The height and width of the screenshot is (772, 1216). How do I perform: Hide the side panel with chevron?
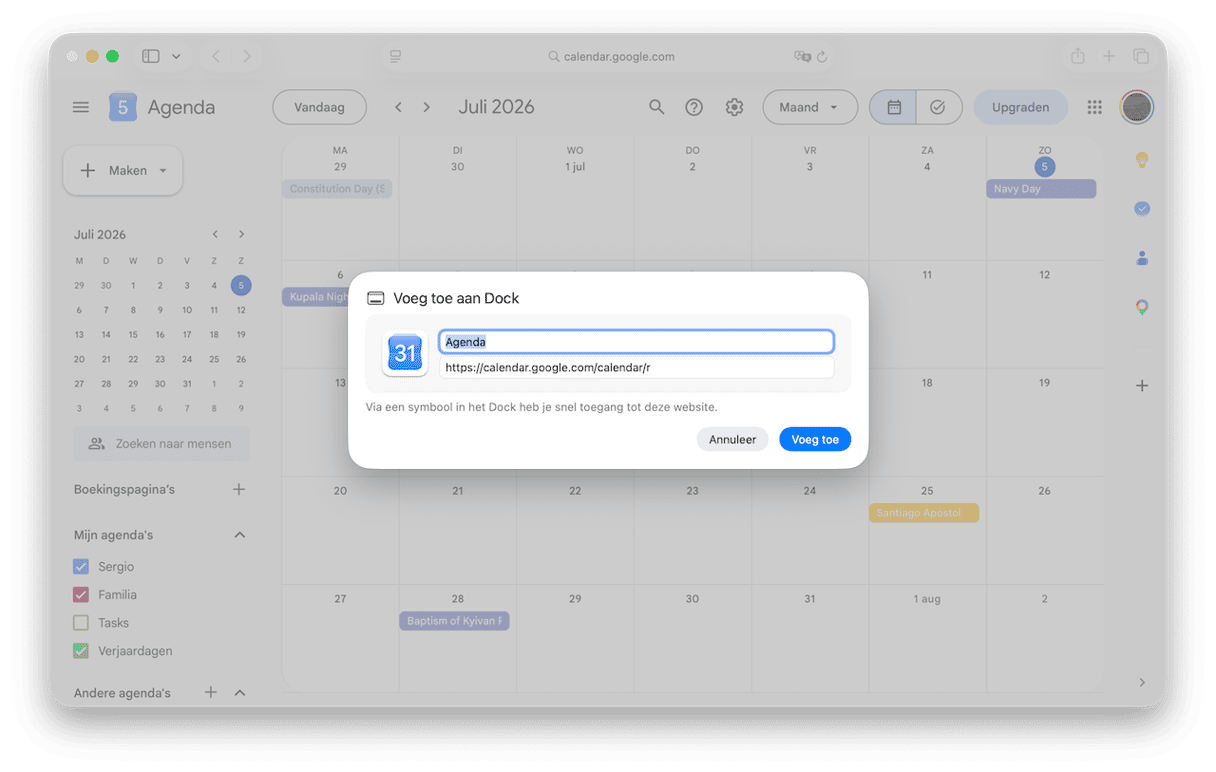(1142, 682)
